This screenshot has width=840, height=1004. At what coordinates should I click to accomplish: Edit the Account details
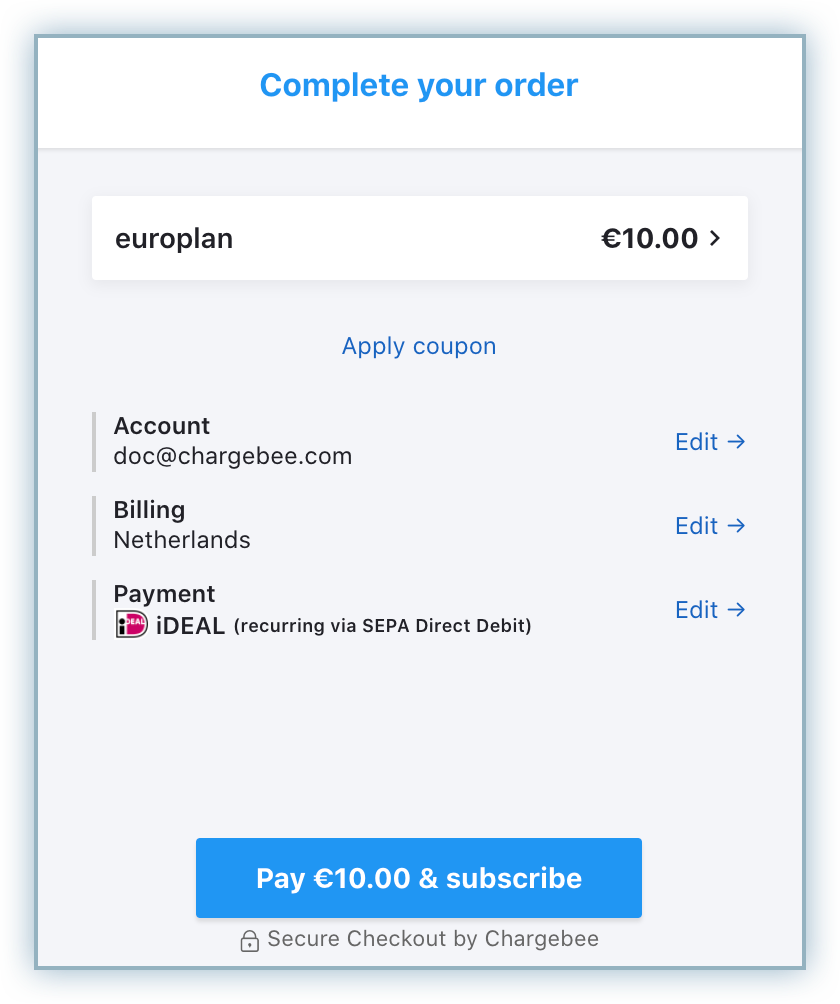tap(710, 441)
